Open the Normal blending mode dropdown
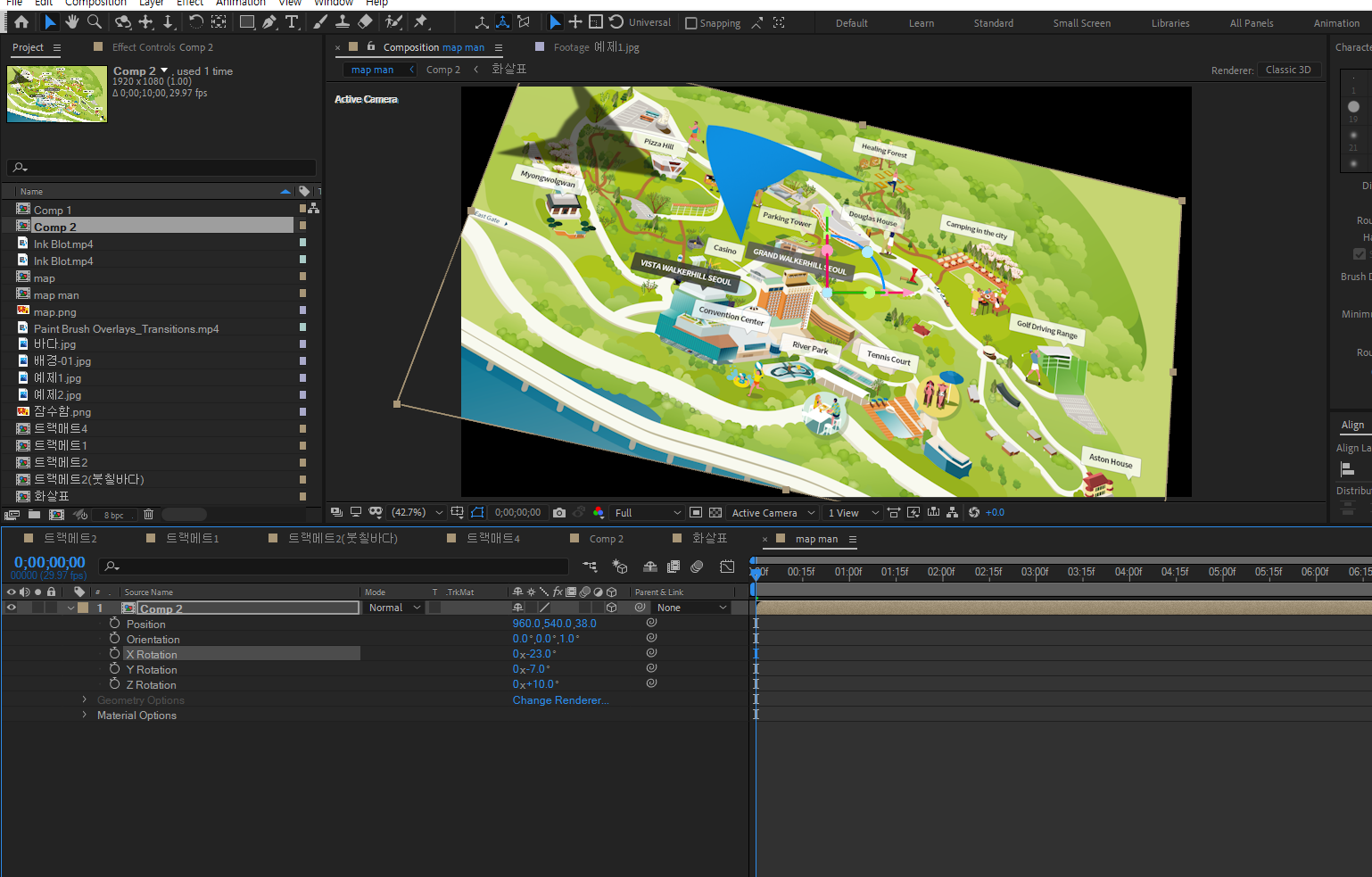1372x877 pixels. [393, 608]
